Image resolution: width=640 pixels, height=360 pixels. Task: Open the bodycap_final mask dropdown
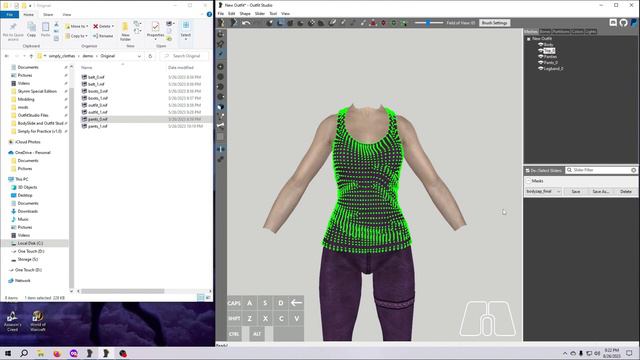[543, 191]
